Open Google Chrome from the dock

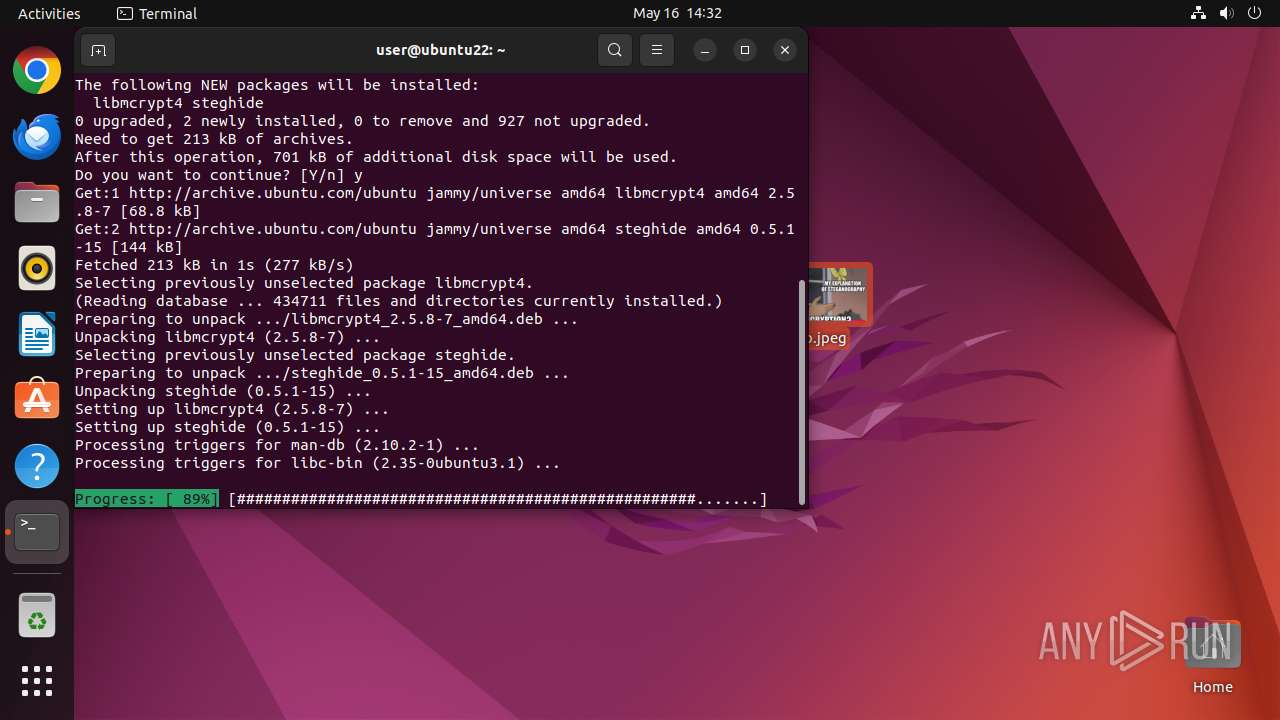37,71
